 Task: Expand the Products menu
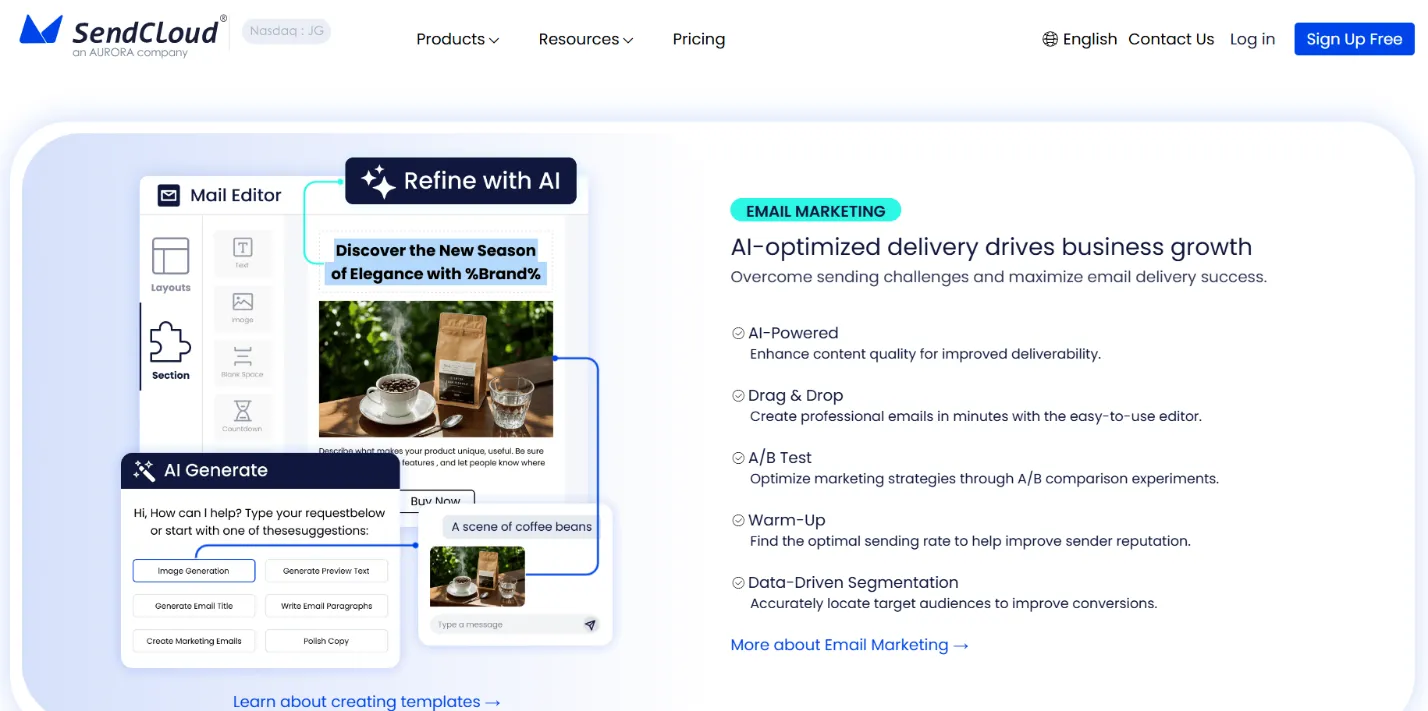coord(457,39)
